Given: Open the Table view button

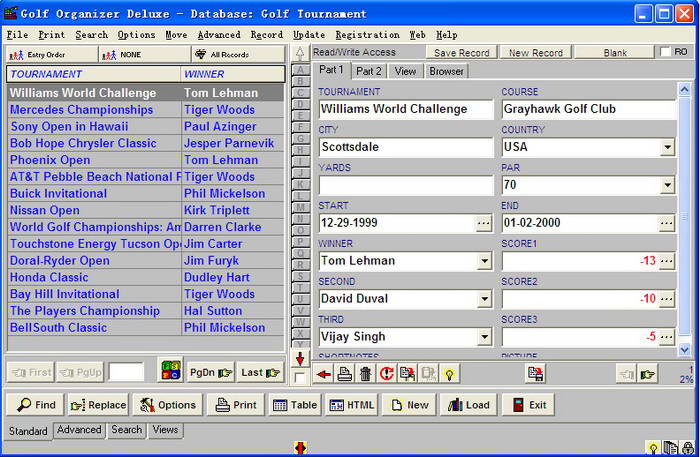Looking at the screenshot, I should 295,405.
